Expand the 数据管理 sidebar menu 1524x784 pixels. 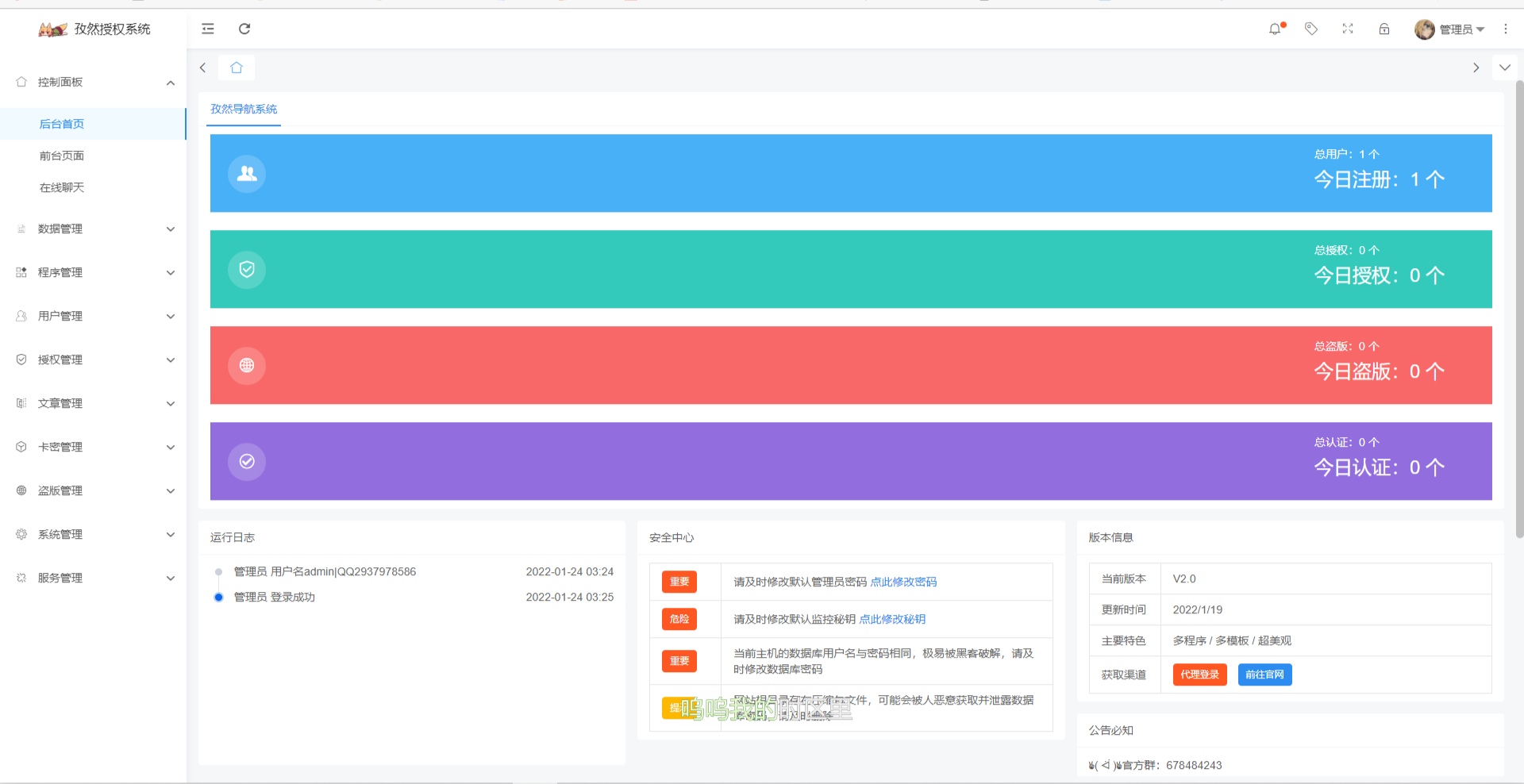point(93,229)
